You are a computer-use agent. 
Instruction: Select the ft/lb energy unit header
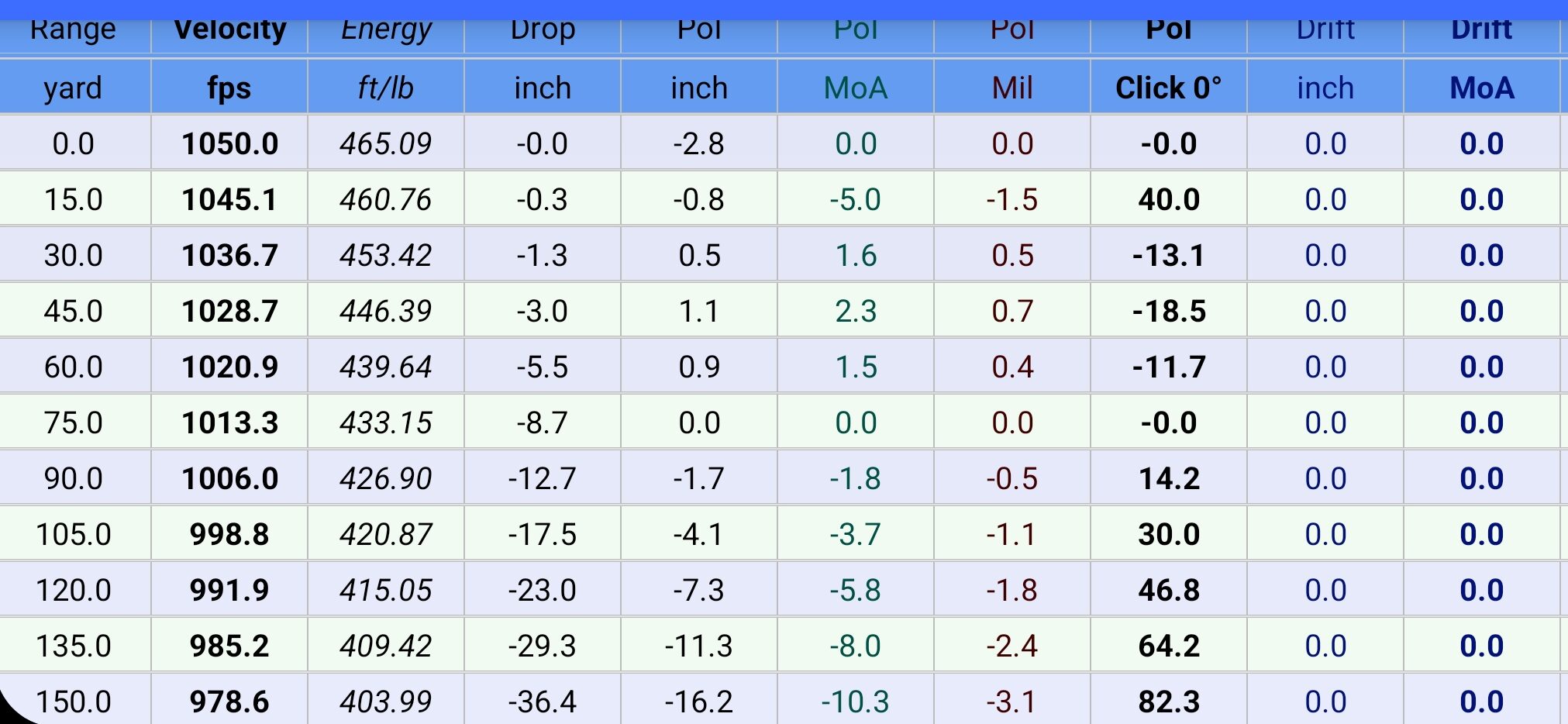(386, 88)
